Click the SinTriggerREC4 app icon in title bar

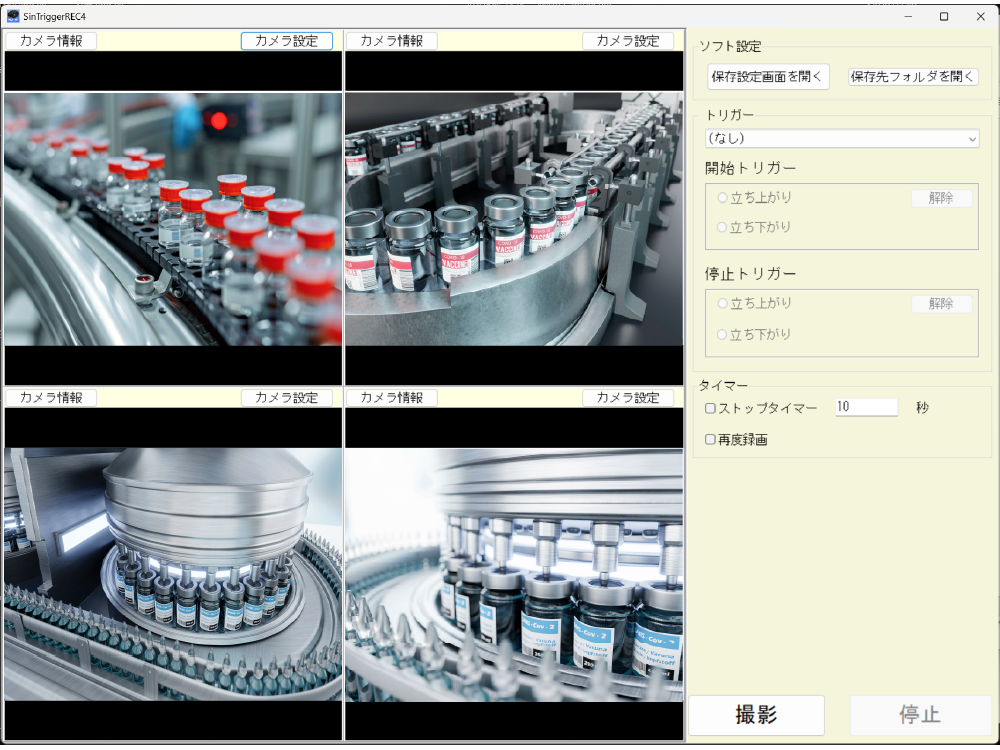tap(13, 16)
